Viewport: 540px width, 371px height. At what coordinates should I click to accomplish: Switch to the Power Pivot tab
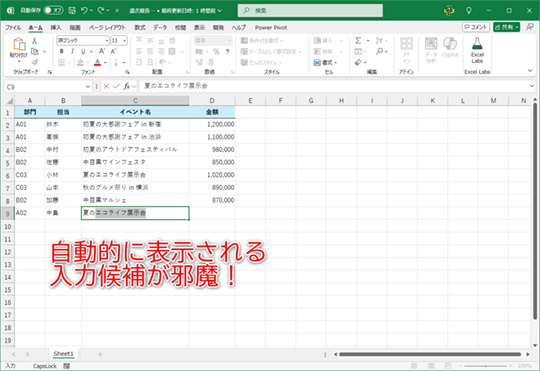(271, 28)
